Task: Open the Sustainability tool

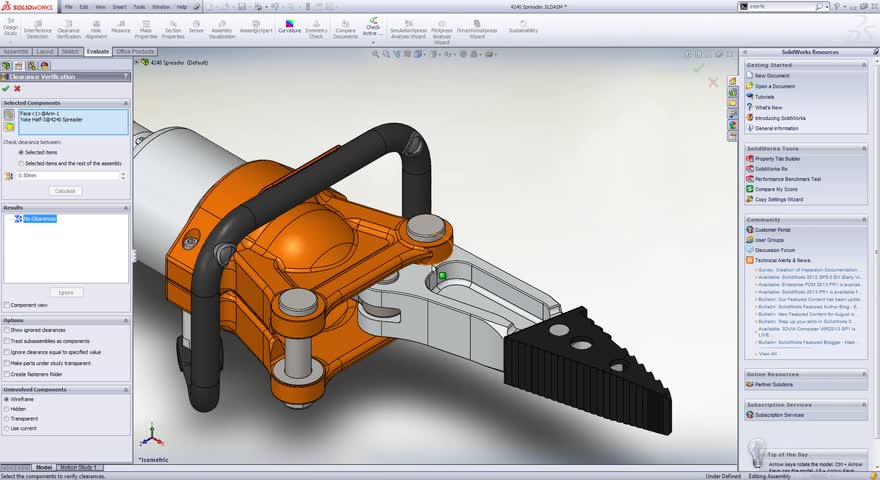Action: (522, 27)
